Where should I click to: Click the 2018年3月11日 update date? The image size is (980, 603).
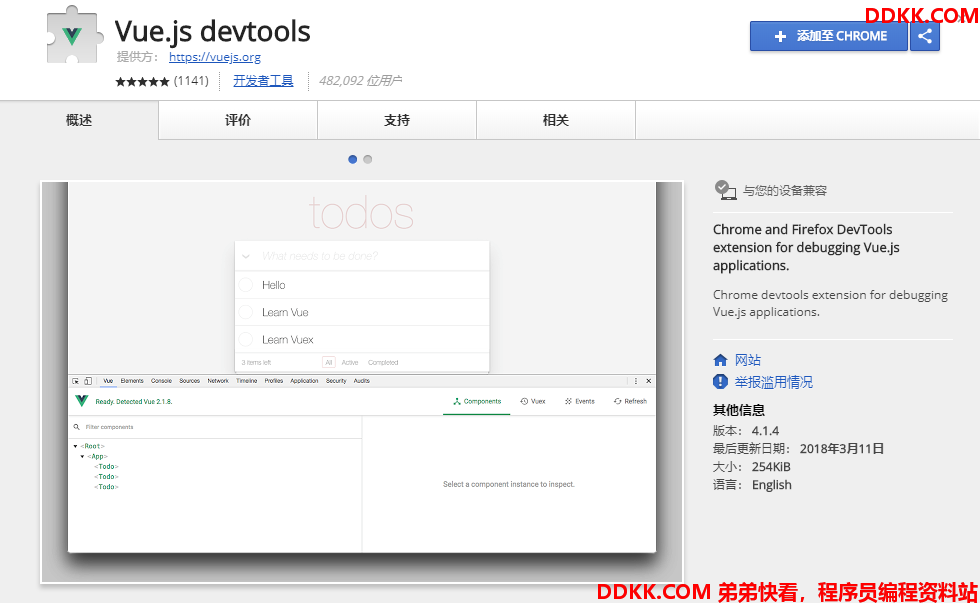pyautogui.click(x=842, y=449)
